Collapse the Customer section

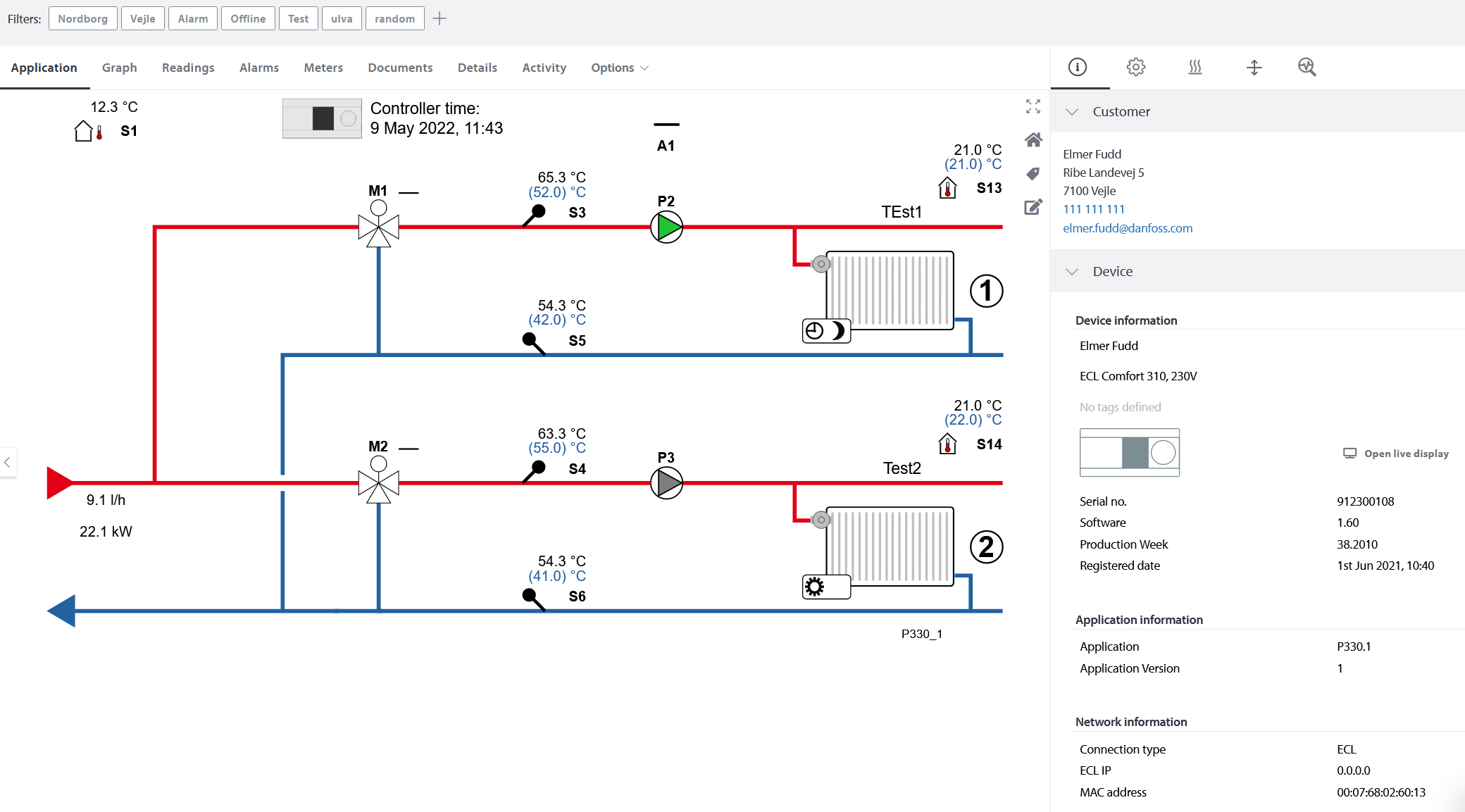[1073, 111]
